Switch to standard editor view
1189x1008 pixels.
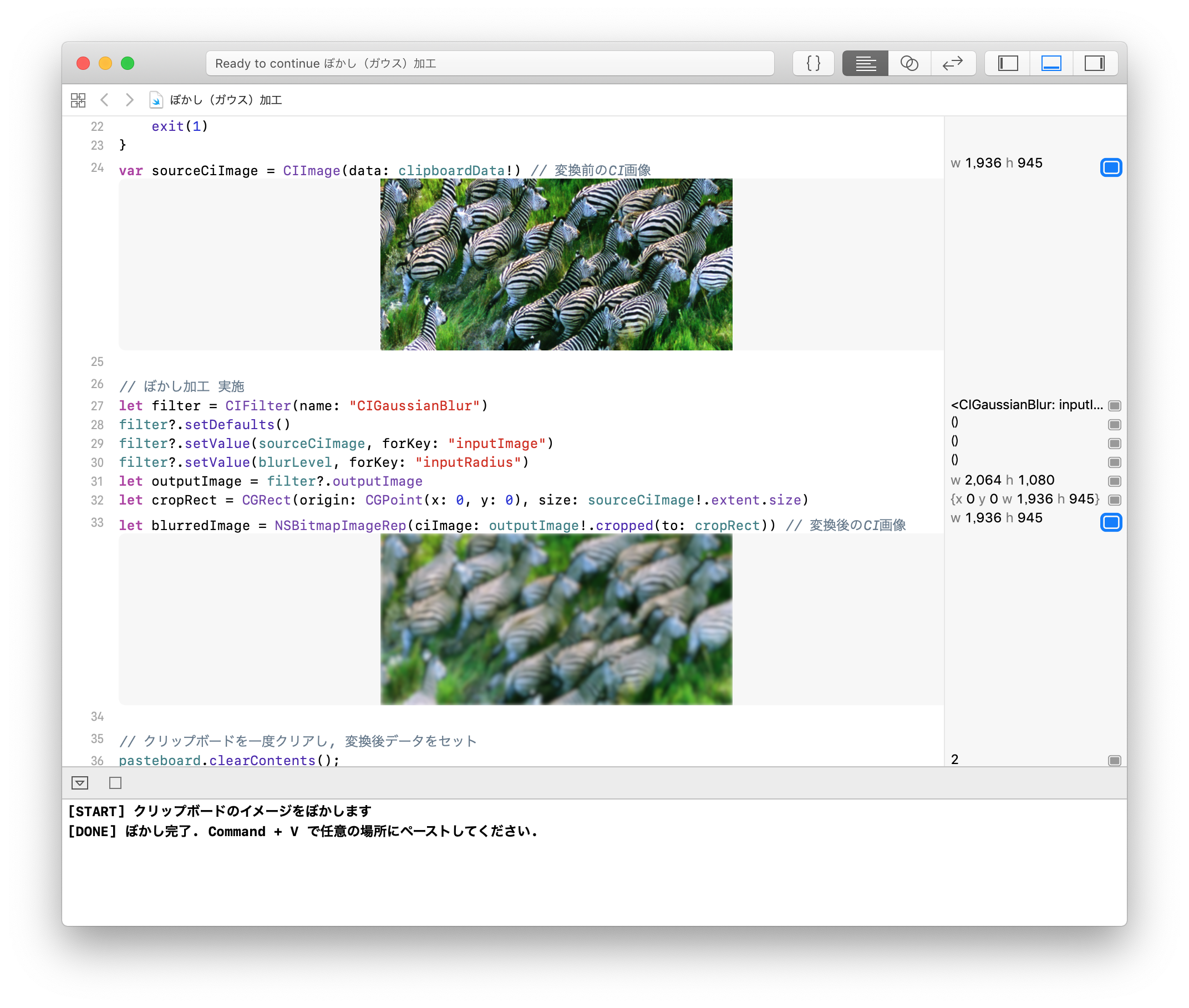865,63
